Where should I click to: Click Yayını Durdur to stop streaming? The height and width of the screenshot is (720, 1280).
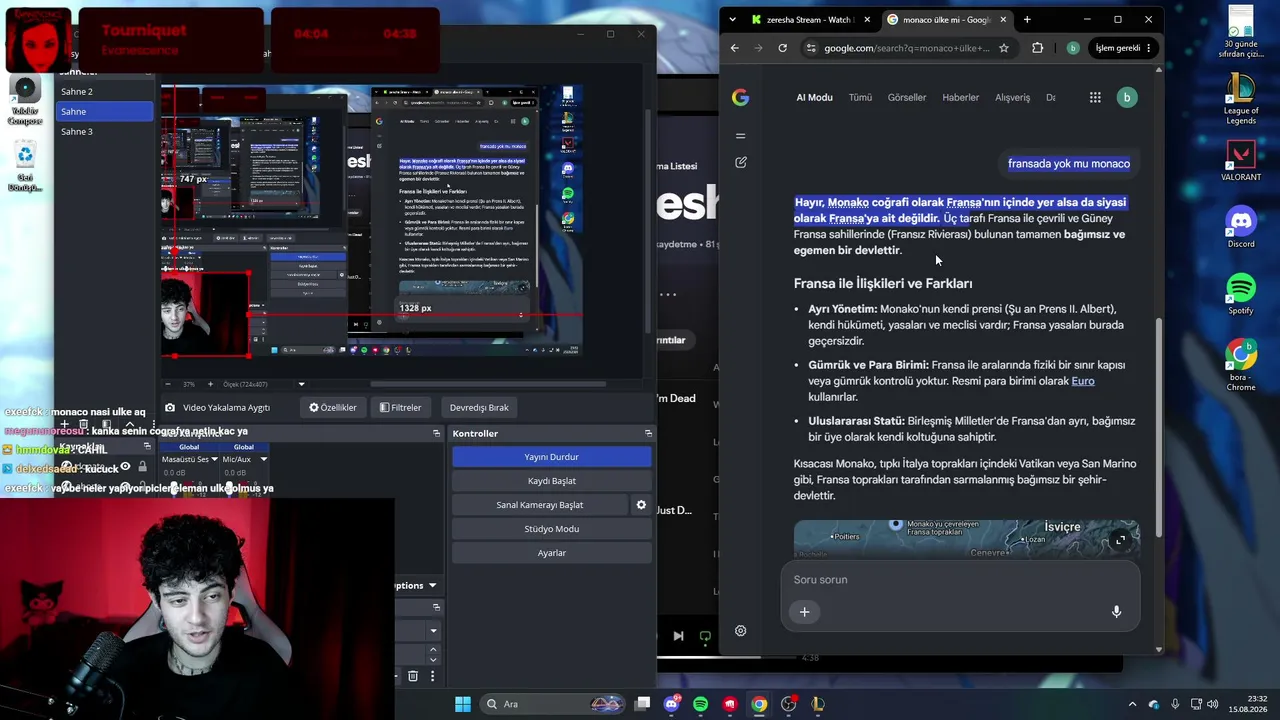coord(551,457)
